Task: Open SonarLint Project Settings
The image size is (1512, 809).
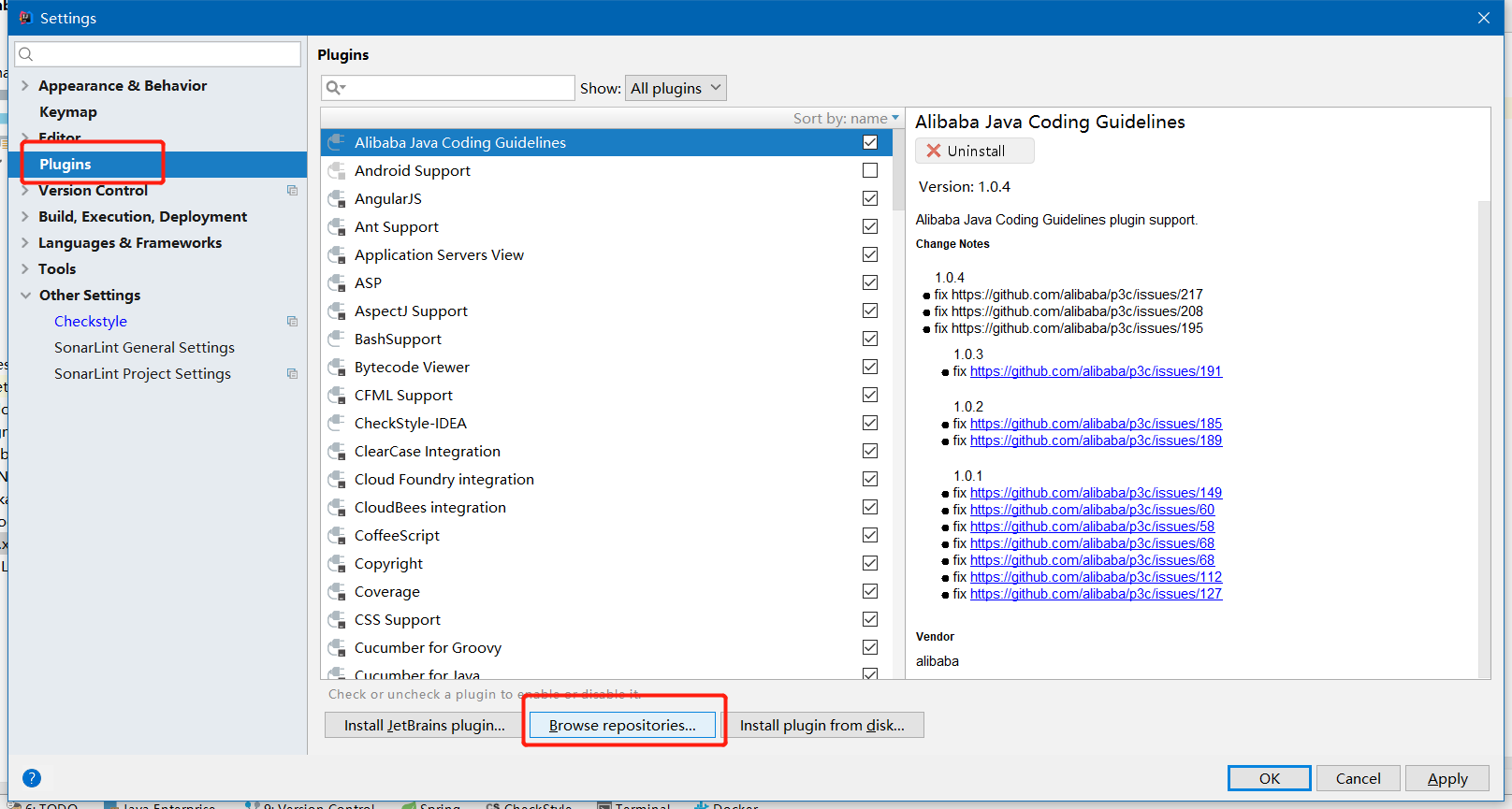Action: [142, 373]
